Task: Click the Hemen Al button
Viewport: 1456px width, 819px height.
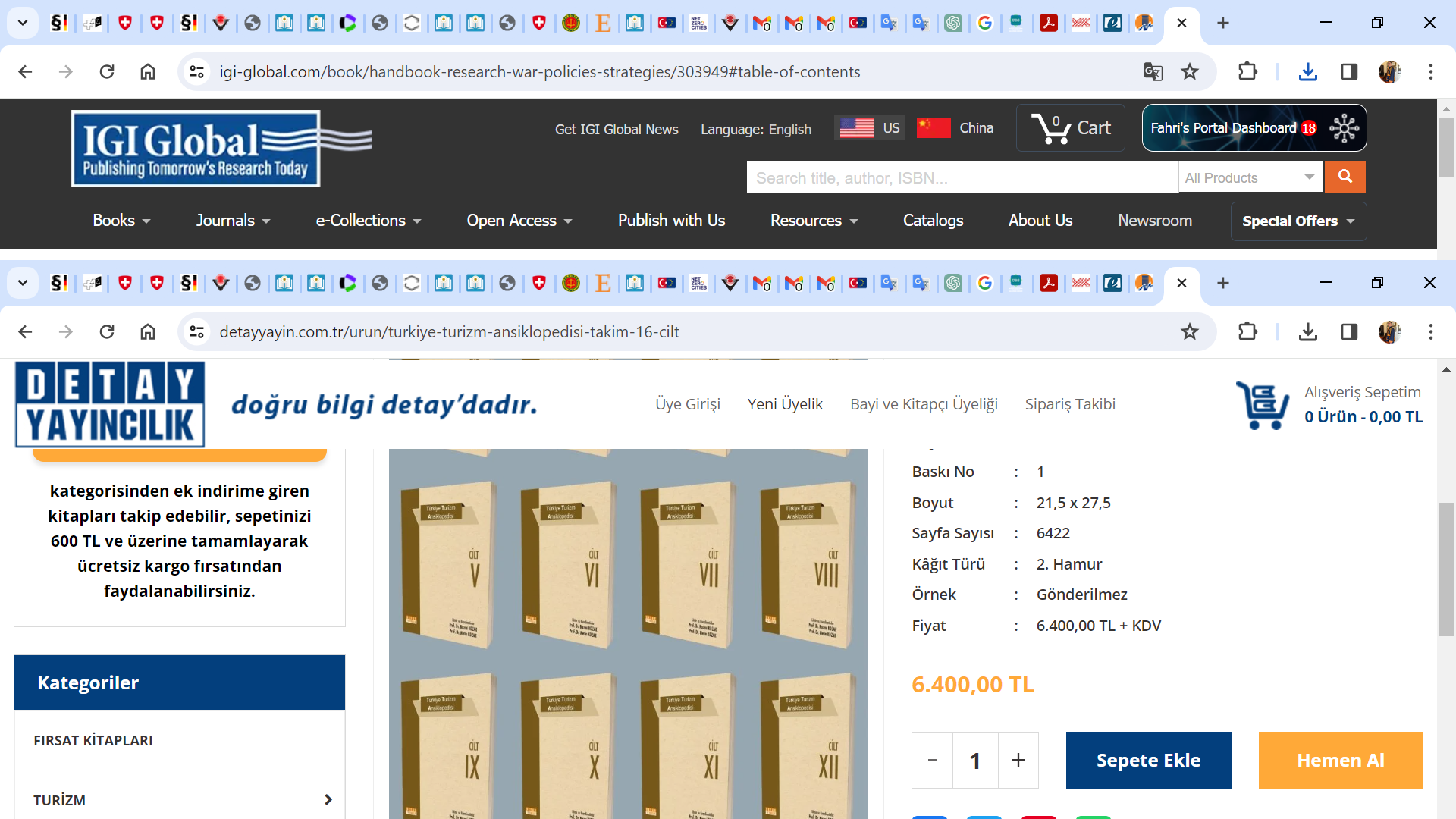Action: coord(1340,760)
